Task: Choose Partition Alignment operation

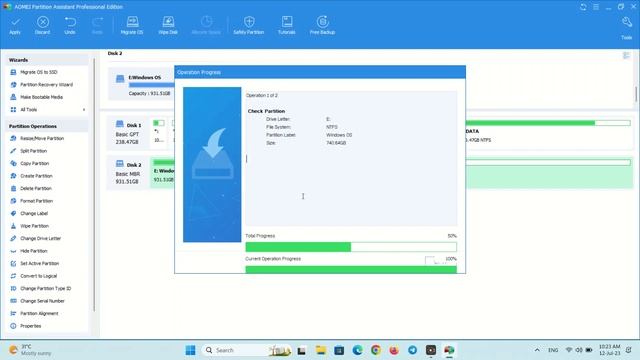Action: (x=39, y=313)
